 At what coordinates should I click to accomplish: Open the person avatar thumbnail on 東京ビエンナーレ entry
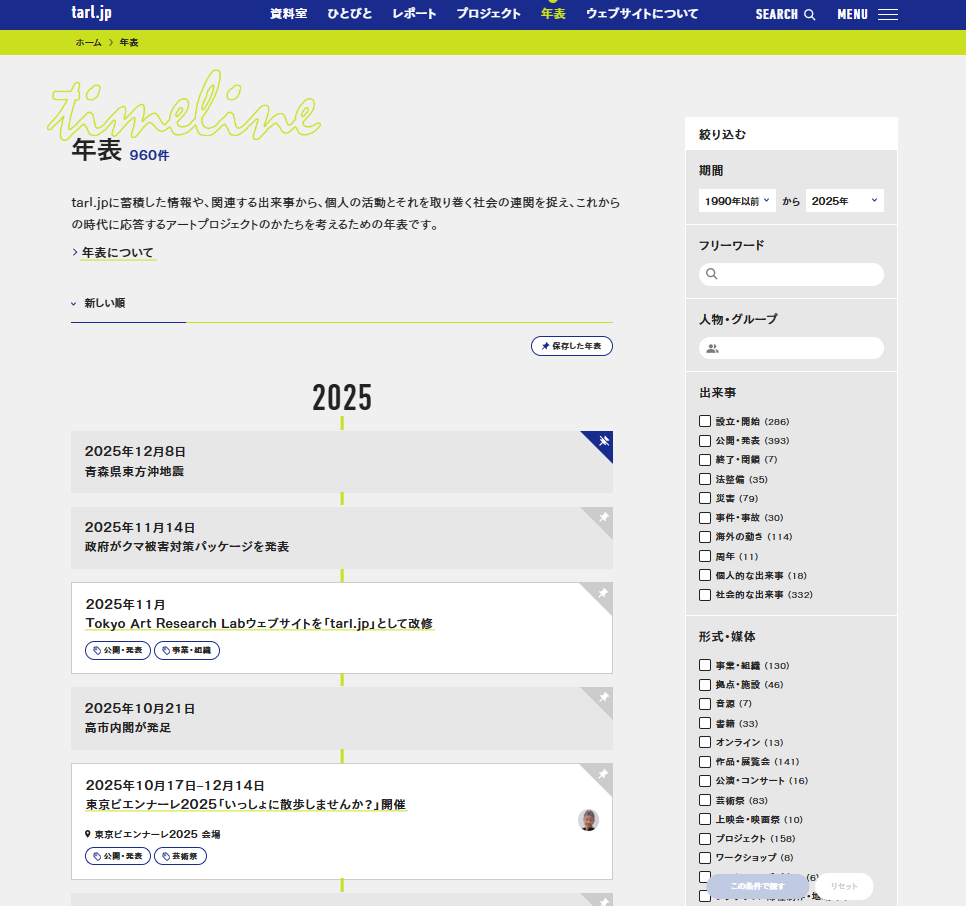588,820
